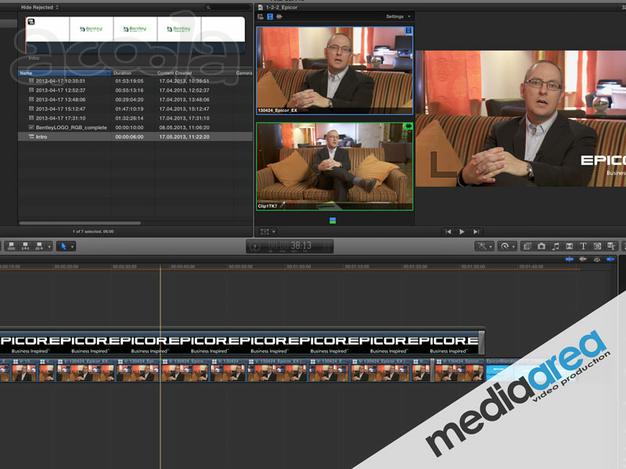The height and width of the screenshot is (469, 626).
Task: Open the angle viewer Settings menu
Action: (398, 17)
